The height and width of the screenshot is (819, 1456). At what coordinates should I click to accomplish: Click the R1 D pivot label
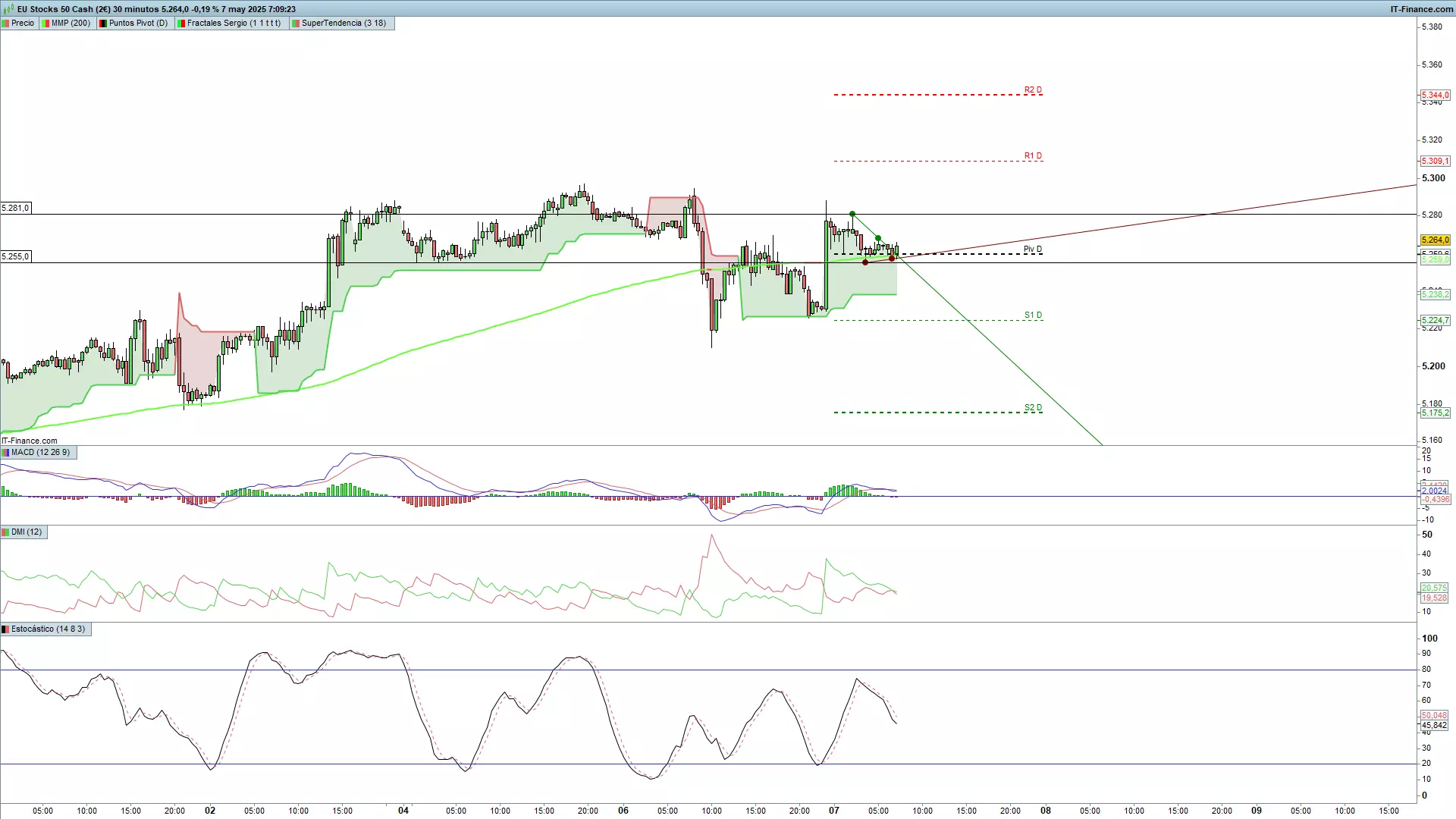1033,155
